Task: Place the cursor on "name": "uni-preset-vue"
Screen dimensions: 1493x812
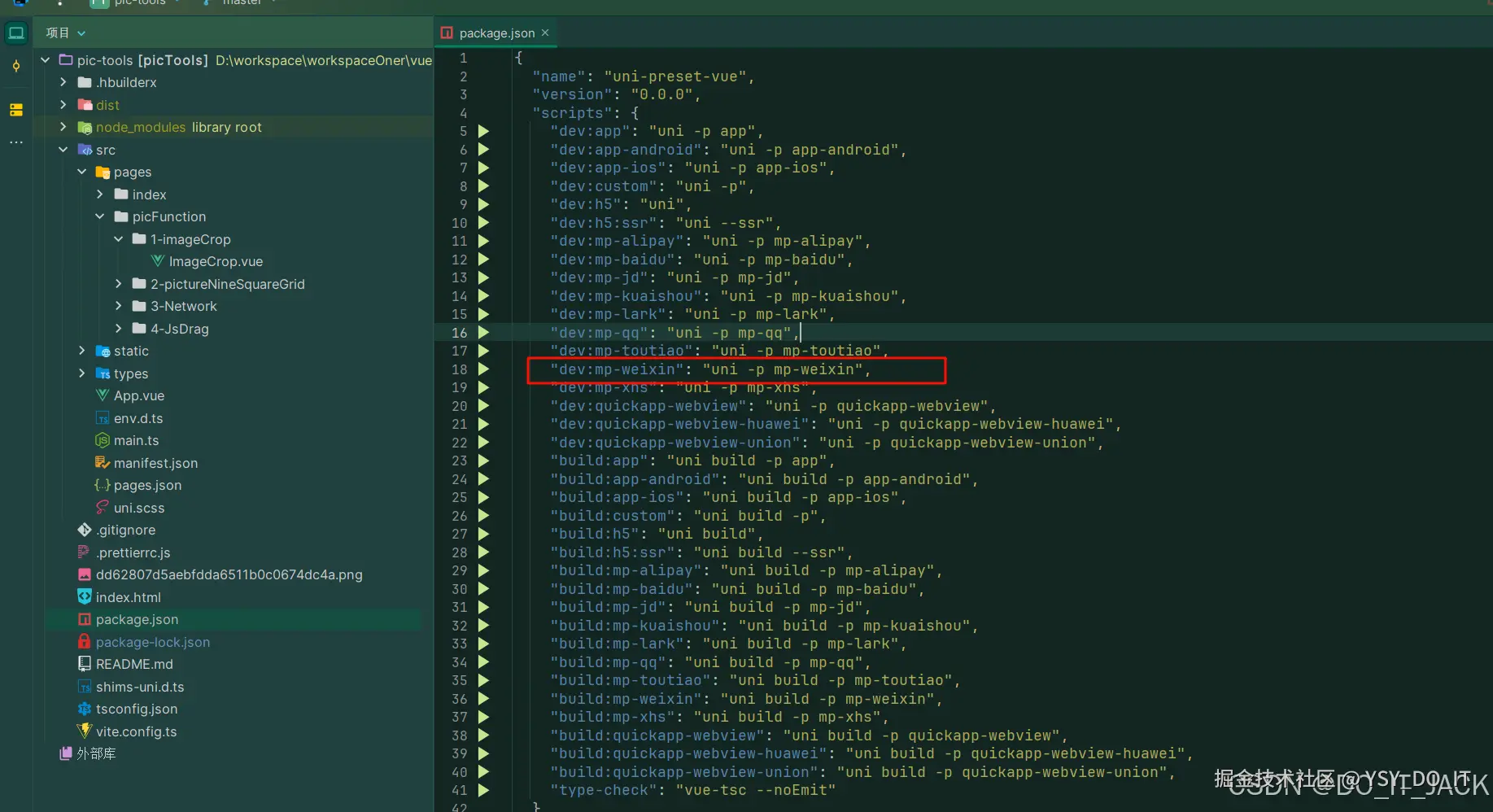Action: point(644,76)
